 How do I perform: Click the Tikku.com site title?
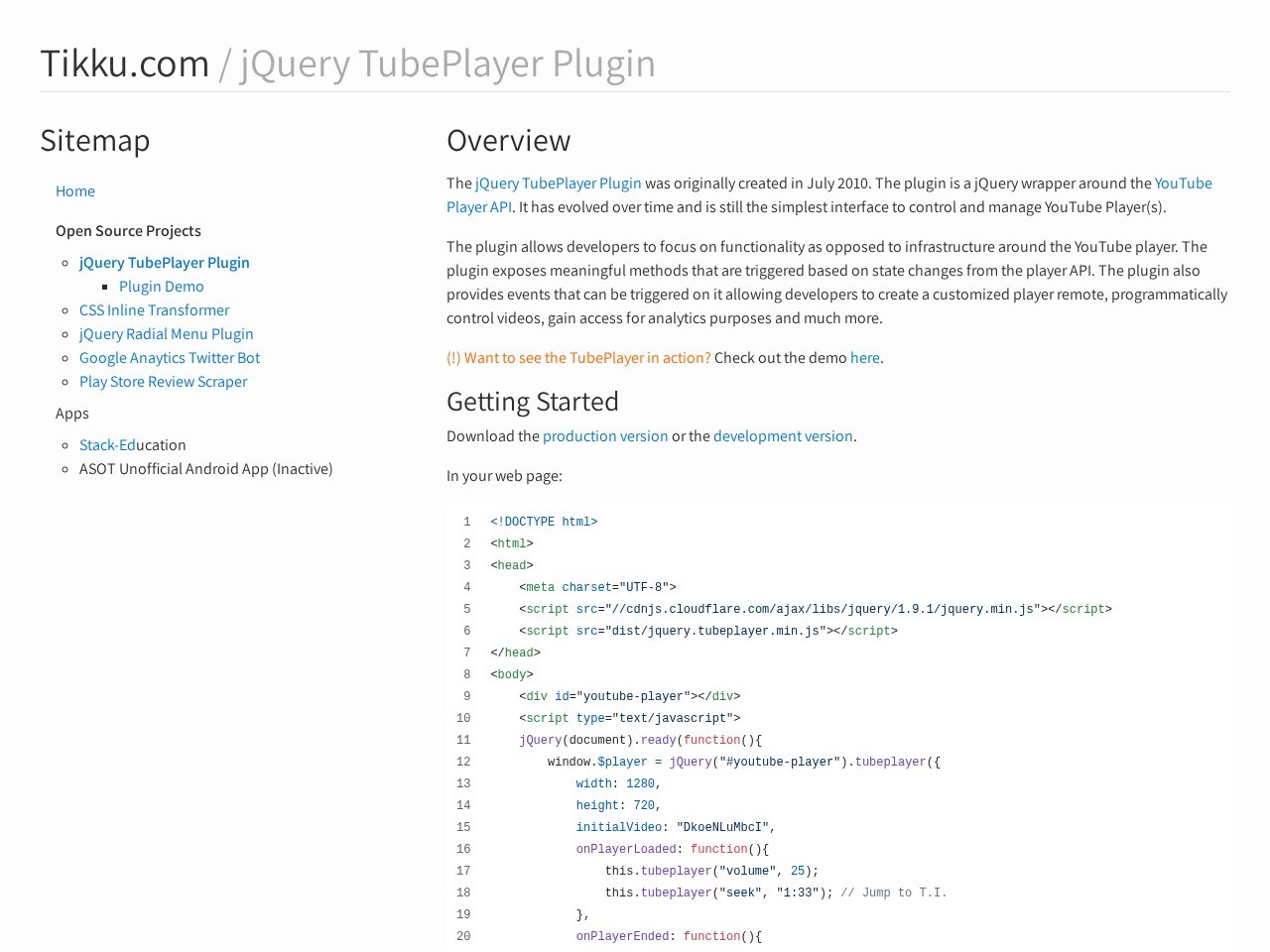pyautogui.click(x=126, y=62)
